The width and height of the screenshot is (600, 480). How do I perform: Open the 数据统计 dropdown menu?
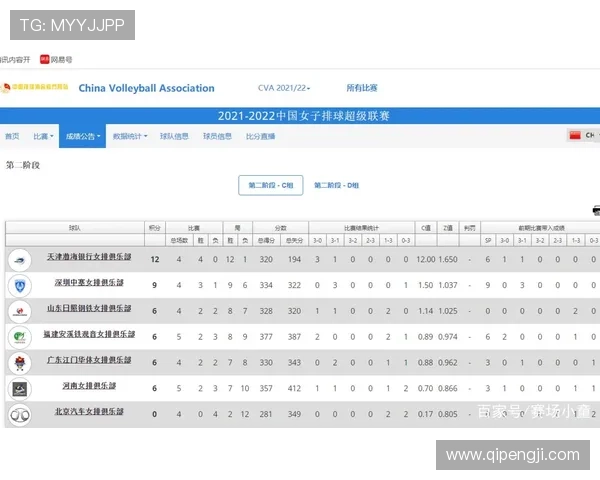130,136
